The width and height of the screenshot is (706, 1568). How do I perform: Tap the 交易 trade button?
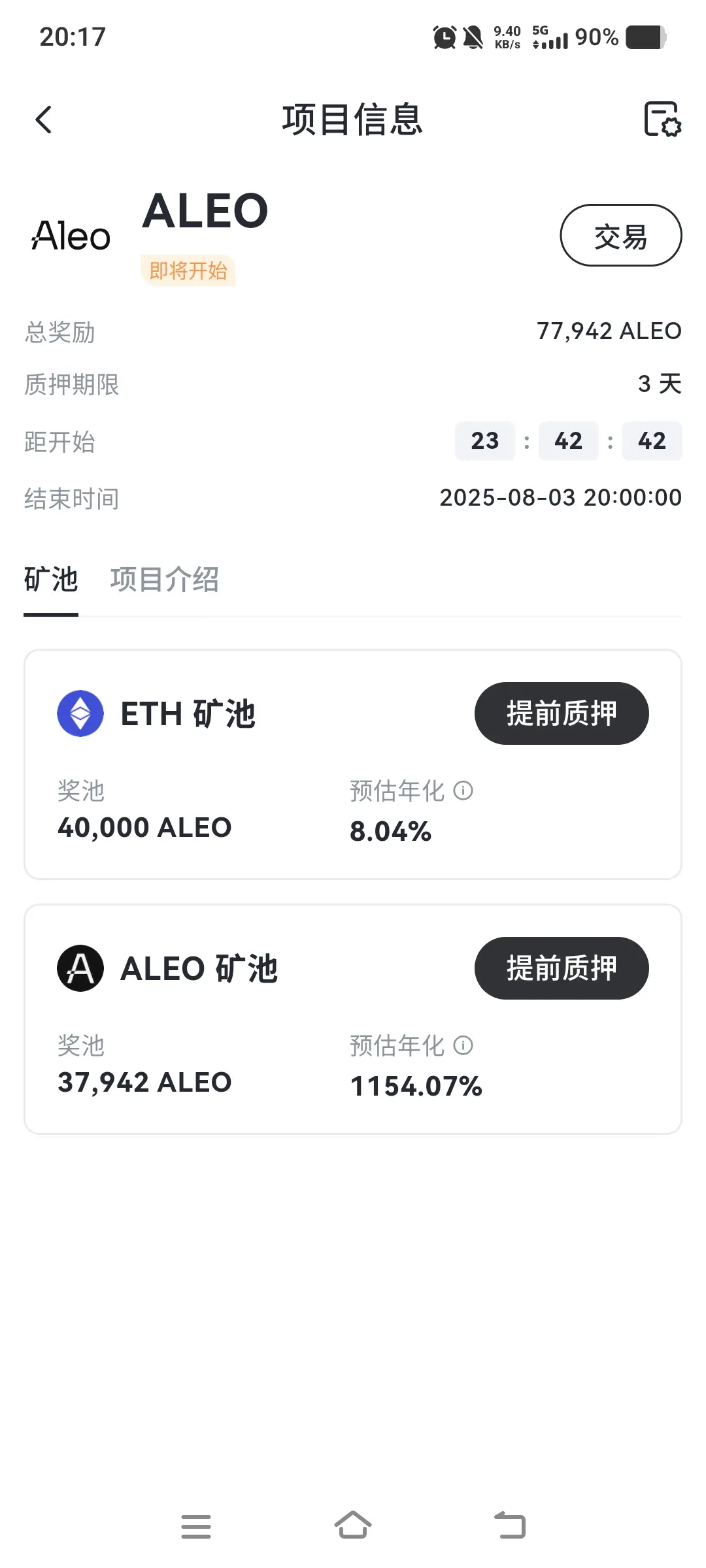(x=621, y=235)
